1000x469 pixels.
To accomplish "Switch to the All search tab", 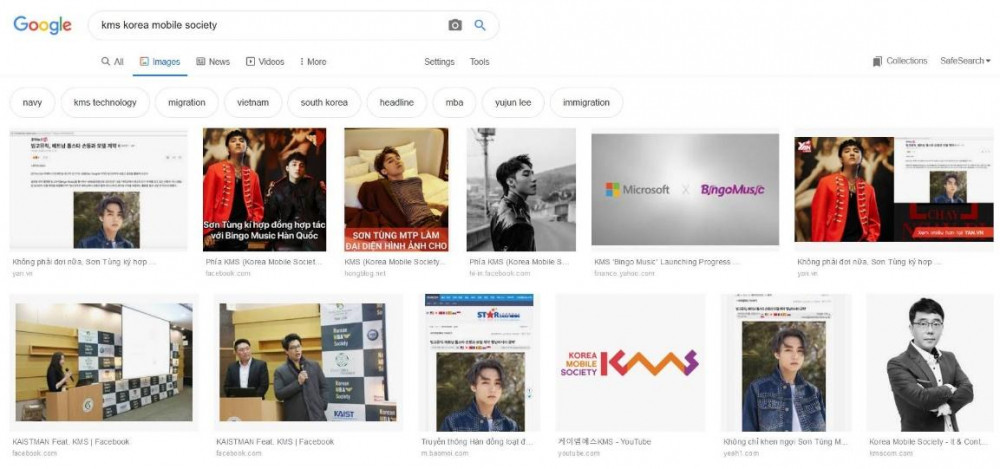I will [112, 62].
